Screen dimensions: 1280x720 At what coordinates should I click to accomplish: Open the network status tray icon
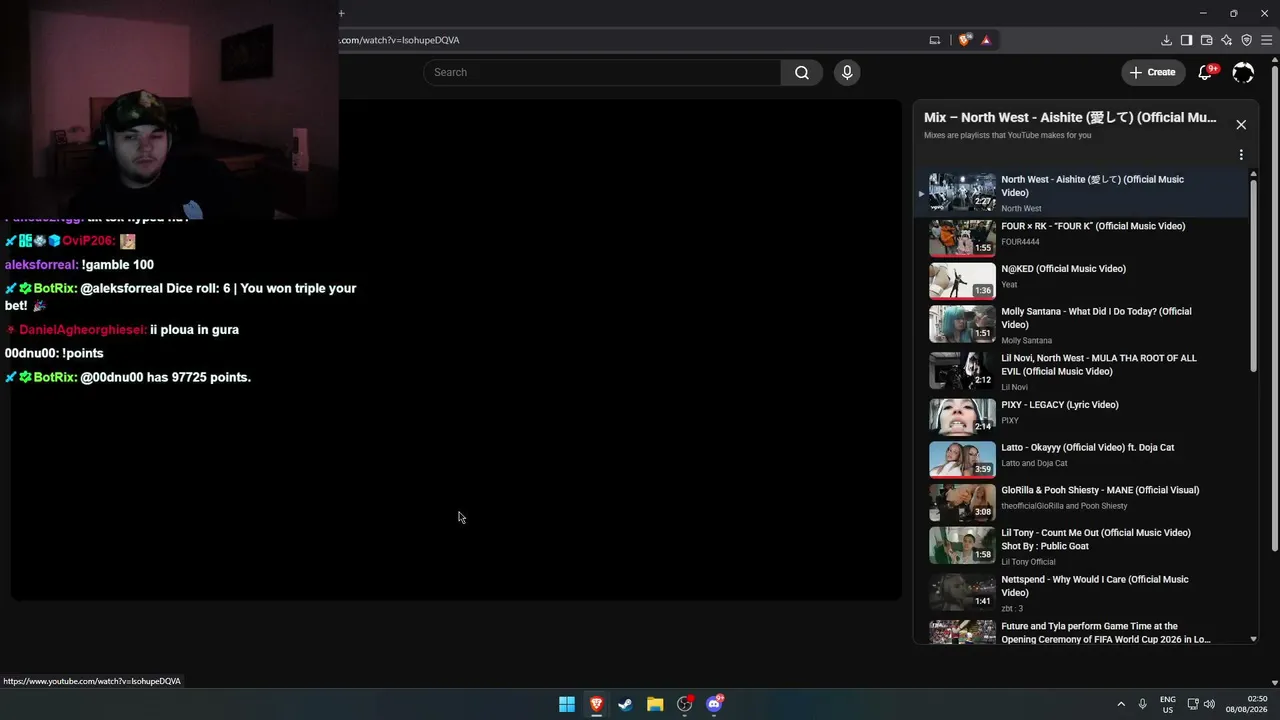[x=1193, y=704]
